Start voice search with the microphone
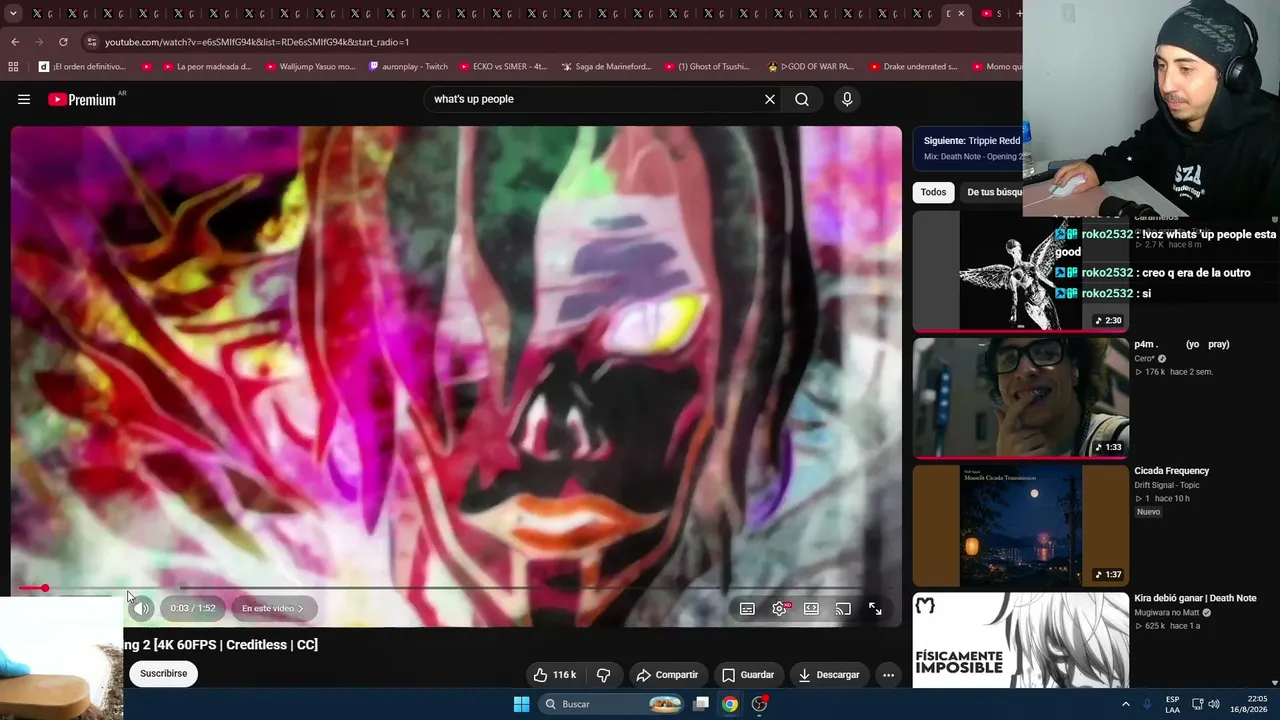 click(847, 99)
